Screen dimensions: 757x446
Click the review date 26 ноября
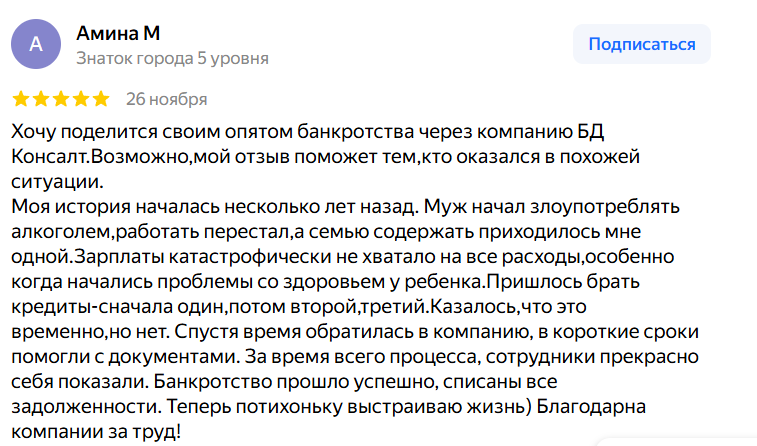click(x=166, y=99)
